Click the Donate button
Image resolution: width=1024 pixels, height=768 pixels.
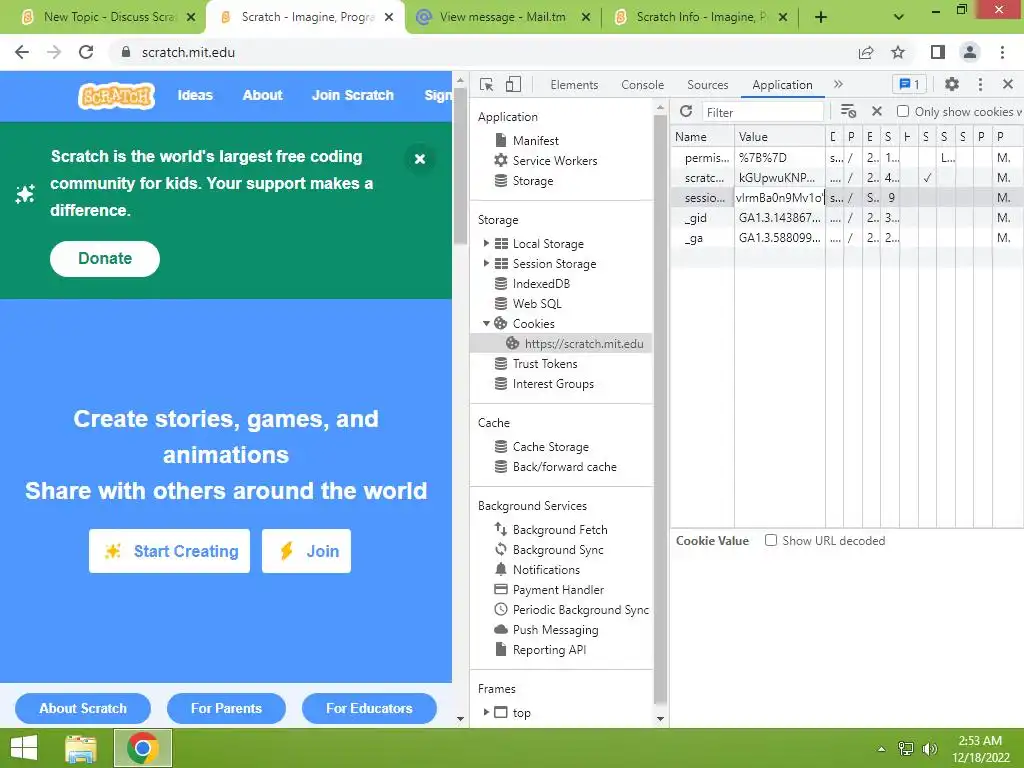pyautogui.click(x=104, y=259)
